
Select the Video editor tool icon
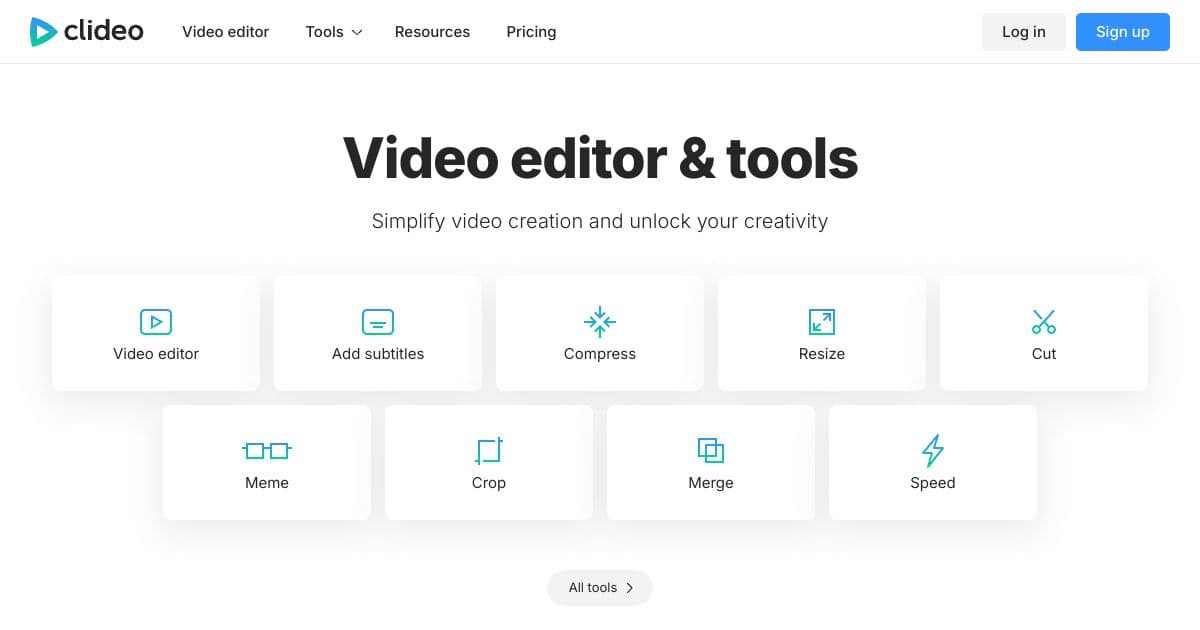point(155,322)
